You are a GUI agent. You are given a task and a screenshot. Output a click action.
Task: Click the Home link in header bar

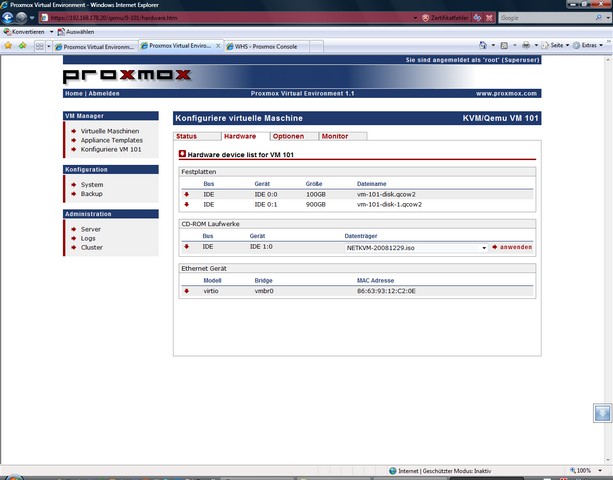[73, 93]
